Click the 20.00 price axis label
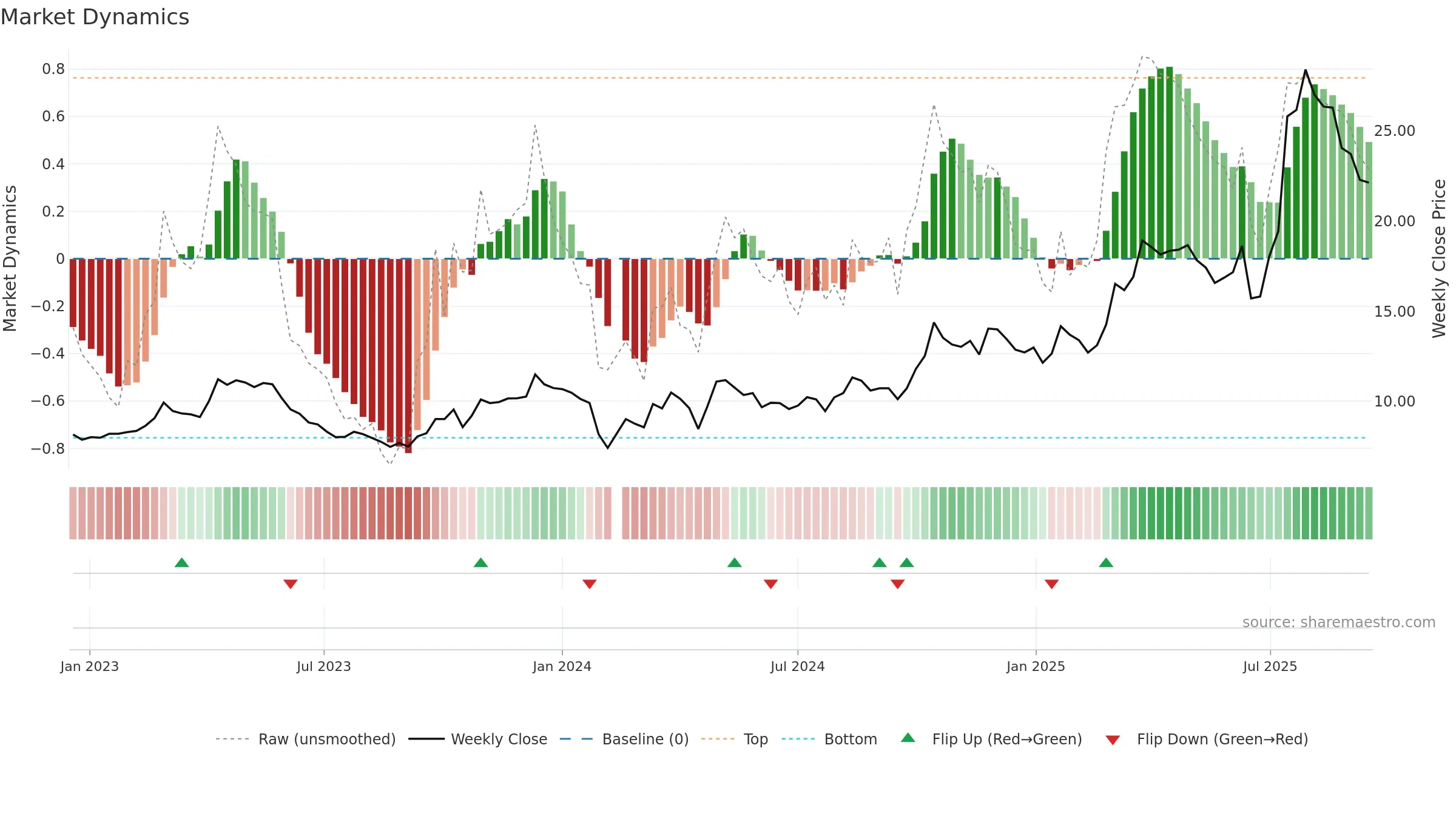Viewport: 1456px width, 819px height. click(1395, 221)
